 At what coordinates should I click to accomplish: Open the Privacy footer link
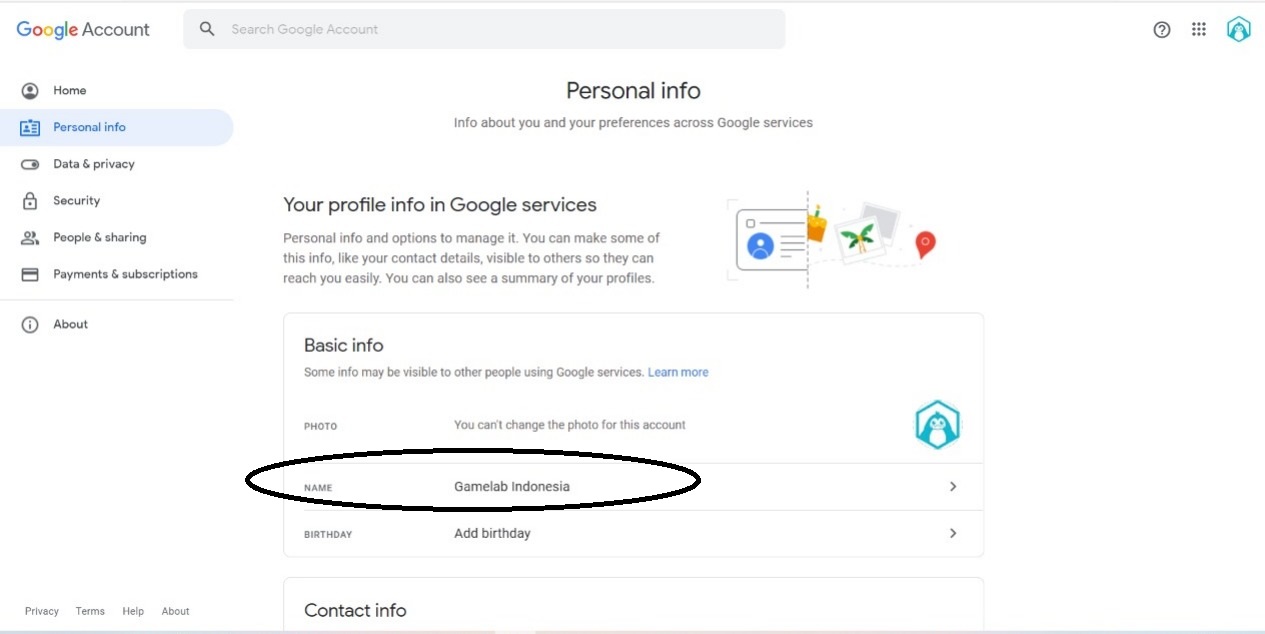click(x=42, y=611)
